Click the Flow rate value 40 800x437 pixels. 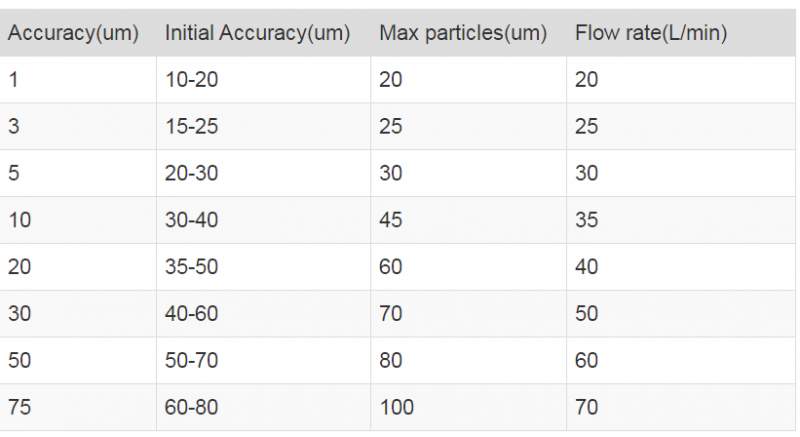pyautogui.click(x=587, y=267)
